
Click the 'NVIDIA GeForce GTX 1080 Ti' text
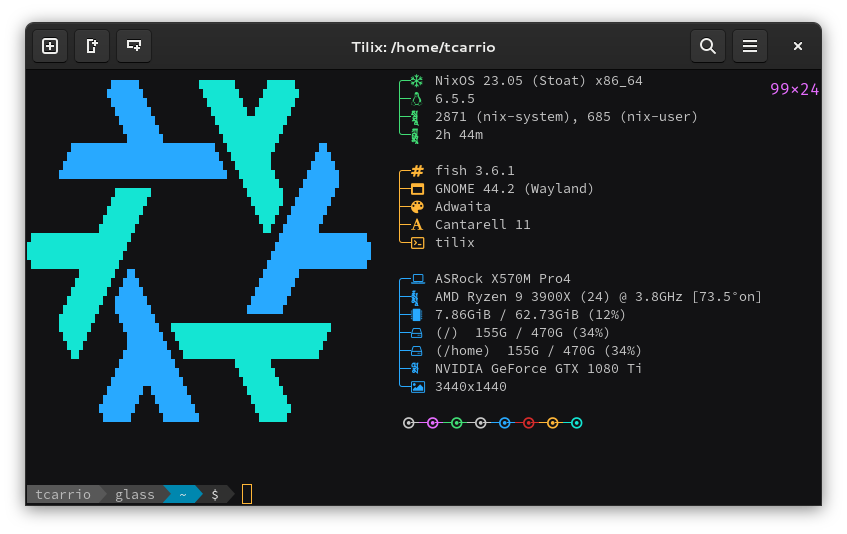538,369
